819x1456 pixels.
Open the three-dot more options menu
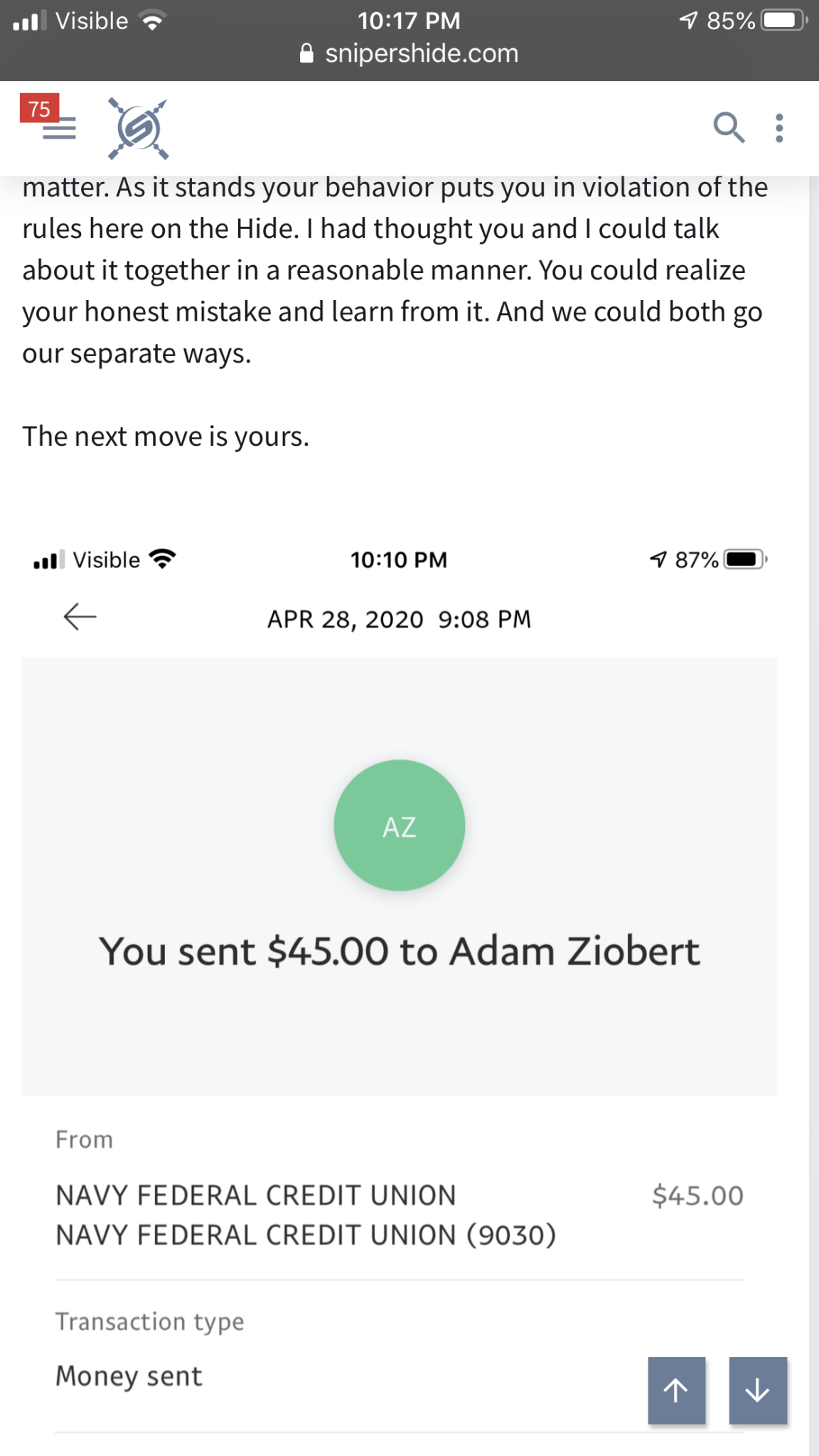click(x=780, y=129)
